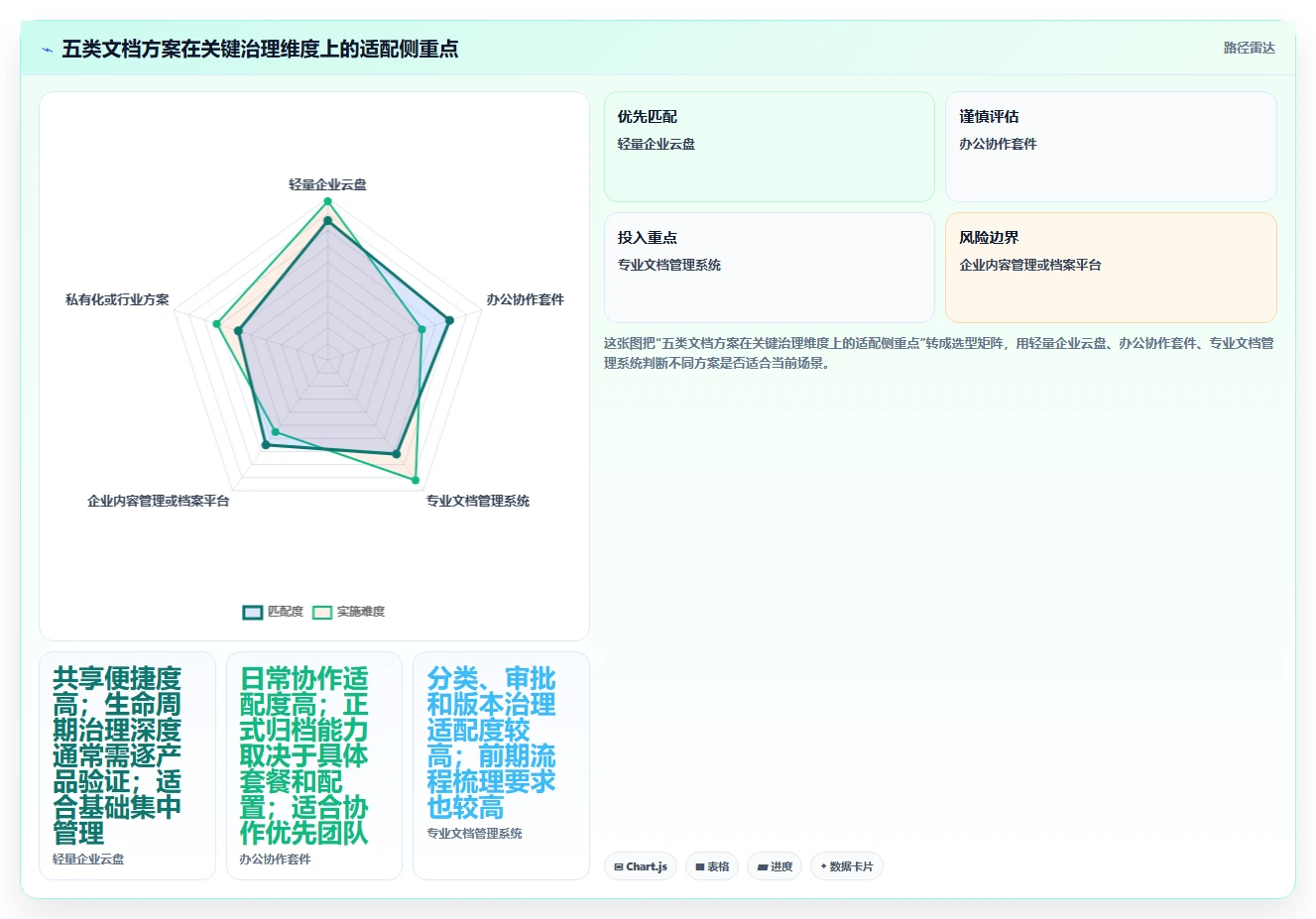The image size is (1316, 919).
Task: Click 办公协作套件 caption under the second summary card
Action: click(x=275, y=860)
